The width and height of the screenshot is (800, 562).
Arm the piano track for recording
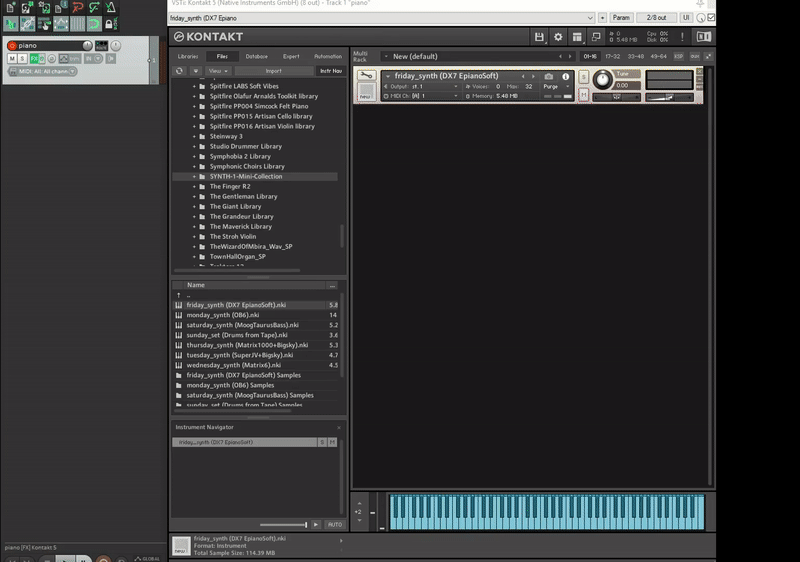click(12, 46)
